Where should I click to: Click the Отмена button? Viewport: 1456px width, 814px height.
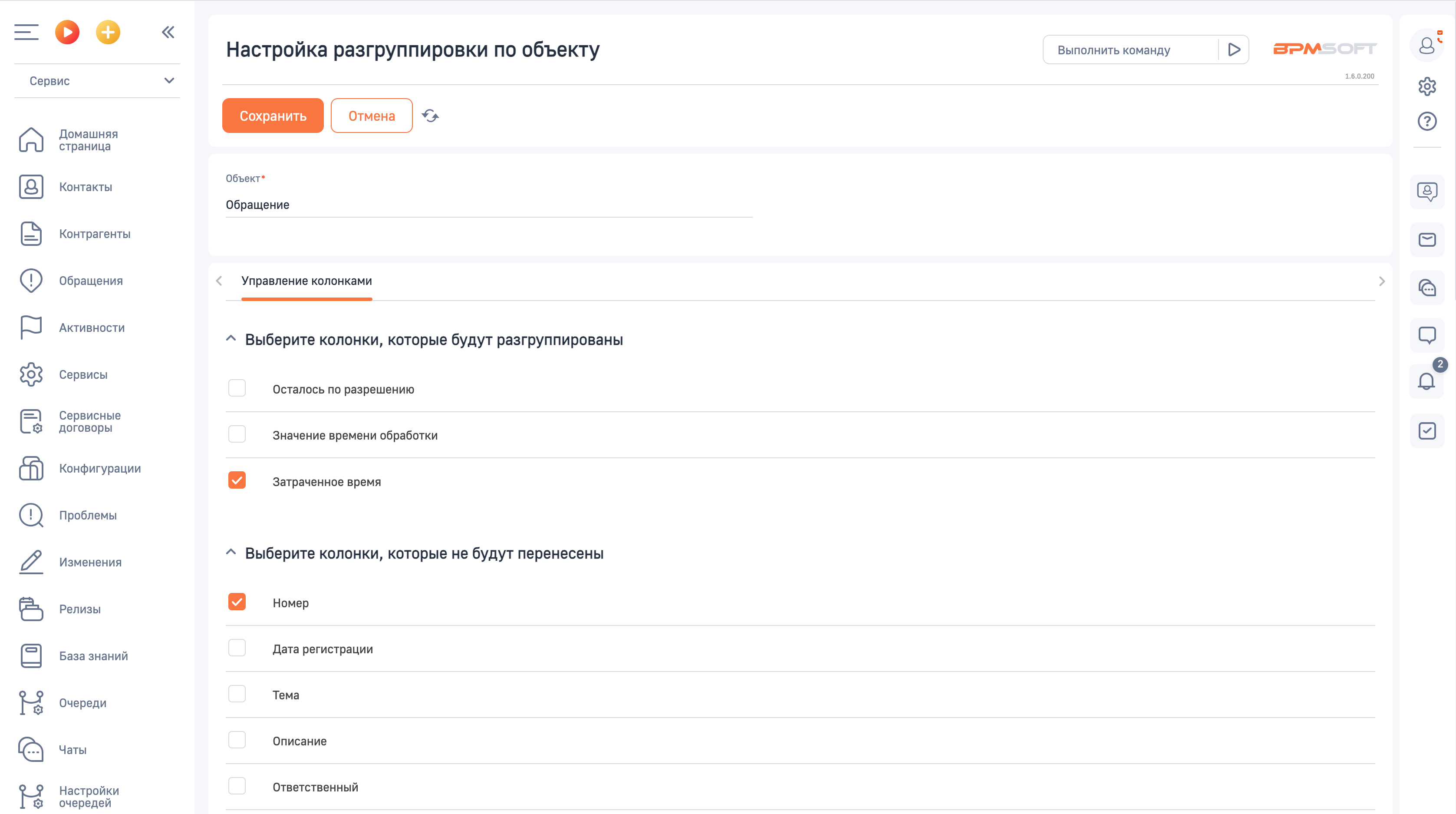[371, 116]
